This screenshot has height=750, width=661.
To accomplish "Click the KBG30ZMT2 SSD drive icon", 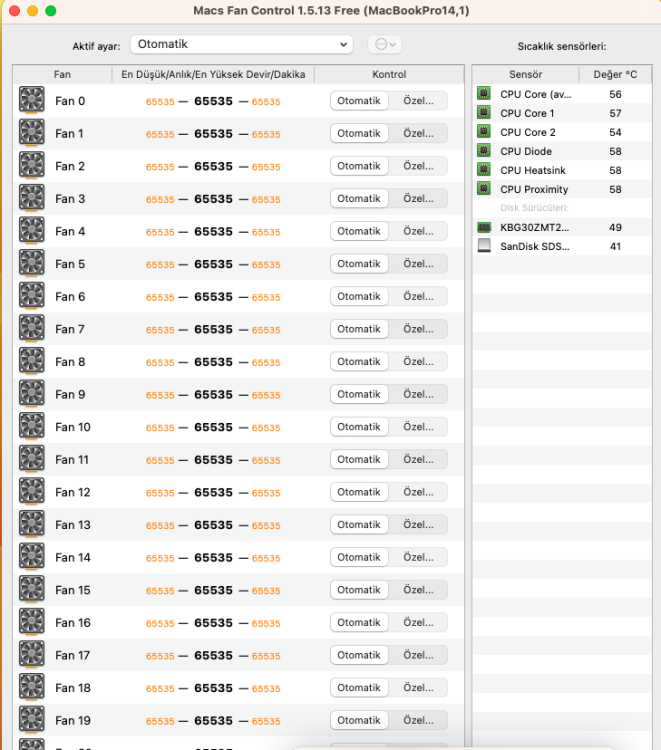I will click(x=484, y=227).
